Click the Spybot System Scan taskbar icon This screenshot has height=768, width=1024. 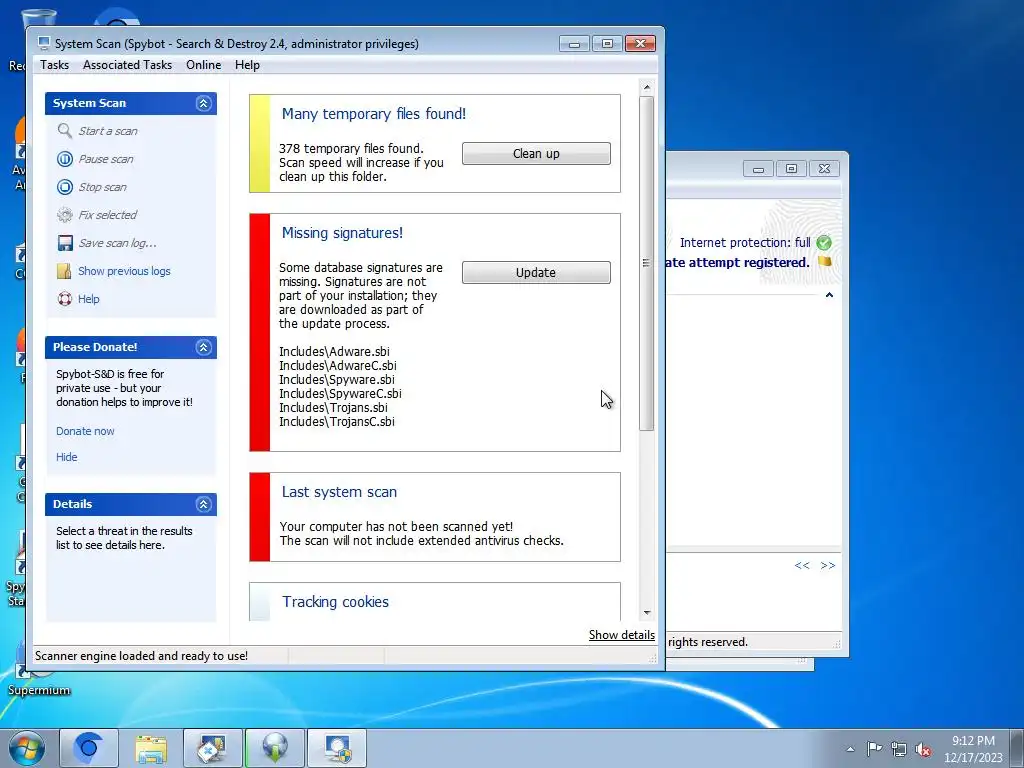point(337,748)
